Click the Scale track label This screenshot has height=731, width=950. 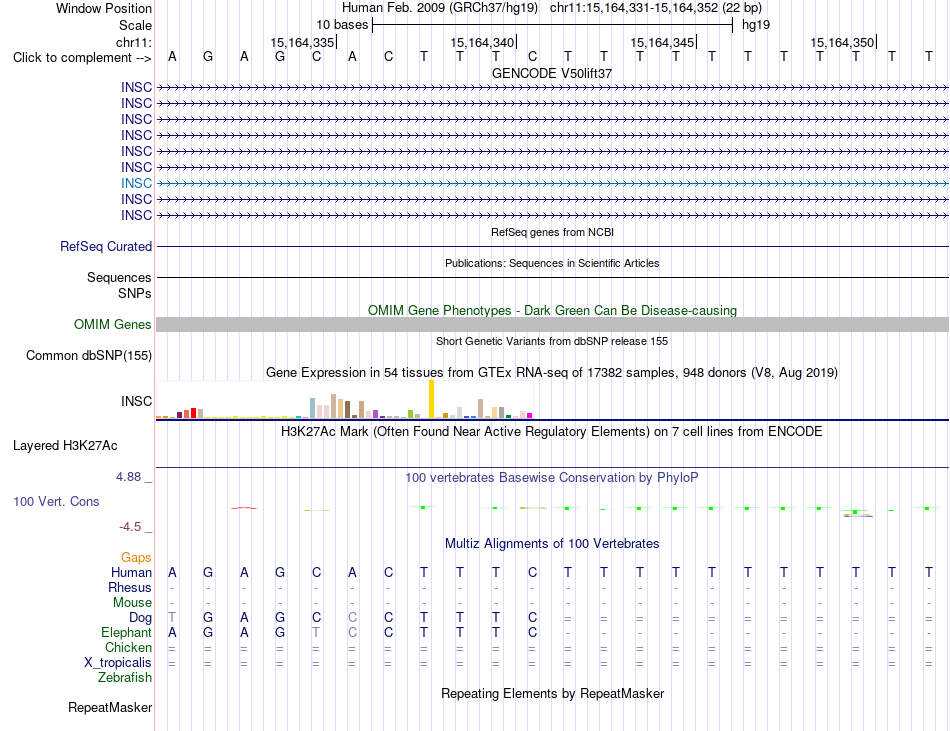tap(135, 25)
